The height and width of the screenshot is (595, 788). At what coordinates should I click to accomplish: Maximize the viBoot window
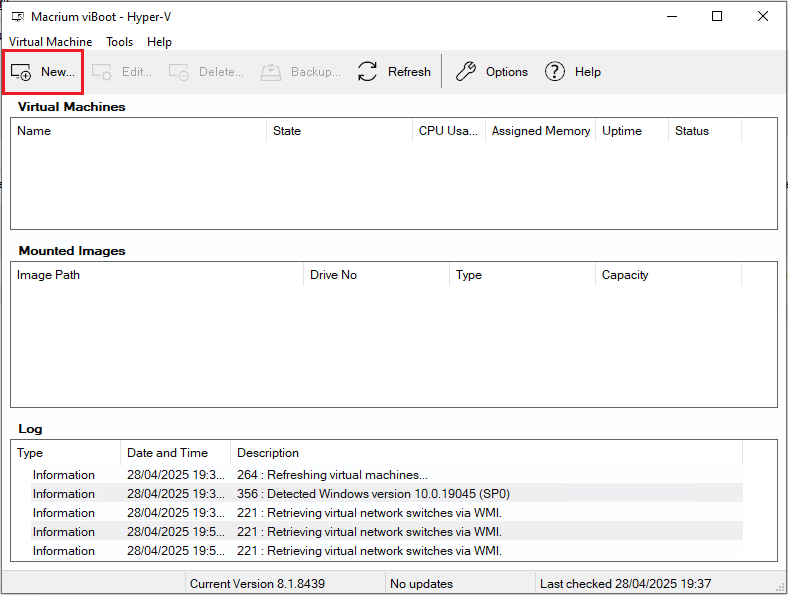[717, 16]
